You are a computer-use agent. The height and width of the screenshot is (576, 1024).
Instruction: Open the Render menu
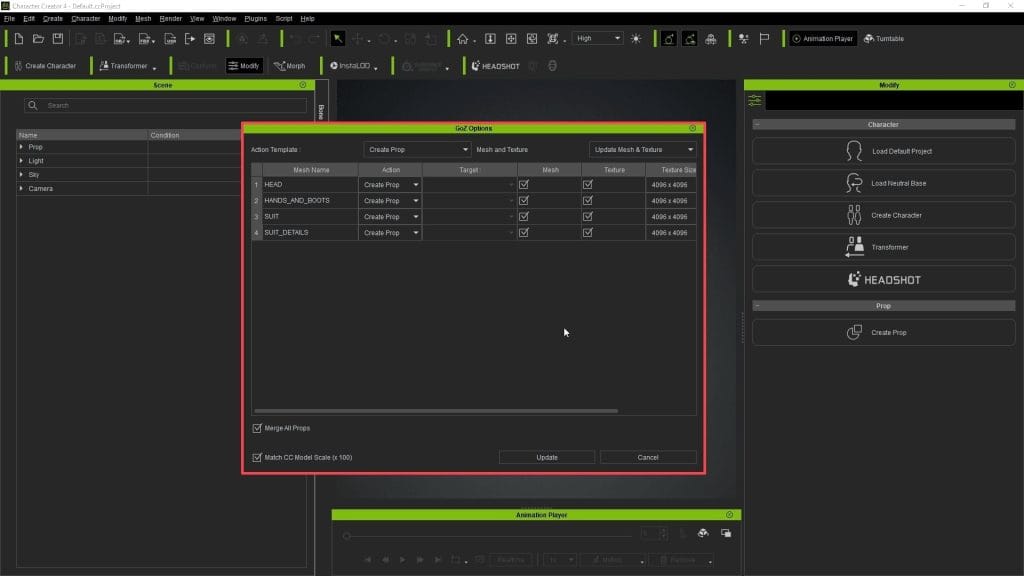point(171,18)
